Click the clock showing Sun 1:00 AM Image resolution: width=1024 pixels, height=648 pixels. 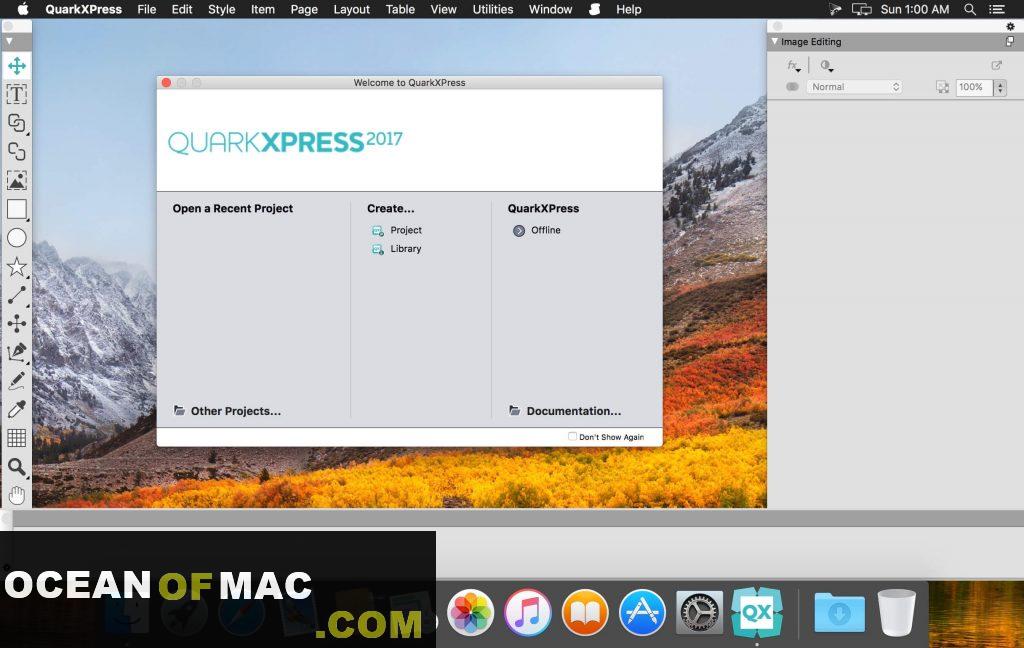coord(914,9)
